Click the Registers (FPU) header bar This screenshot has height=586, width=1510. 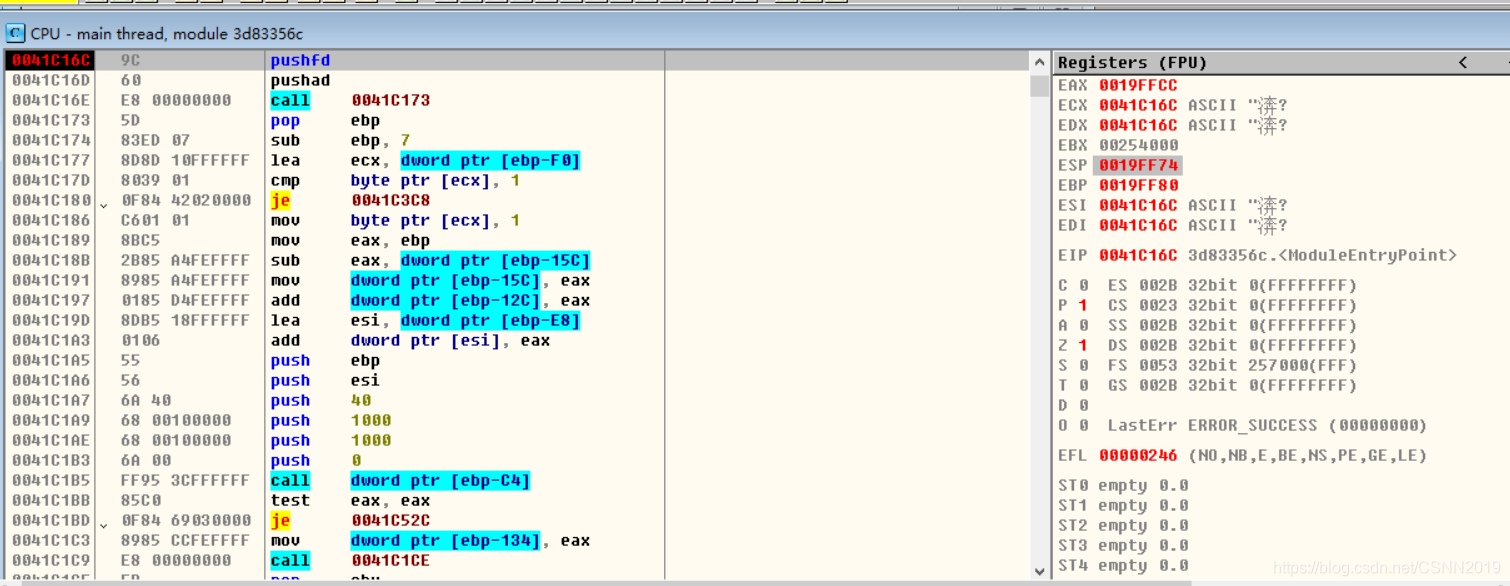1281,62
